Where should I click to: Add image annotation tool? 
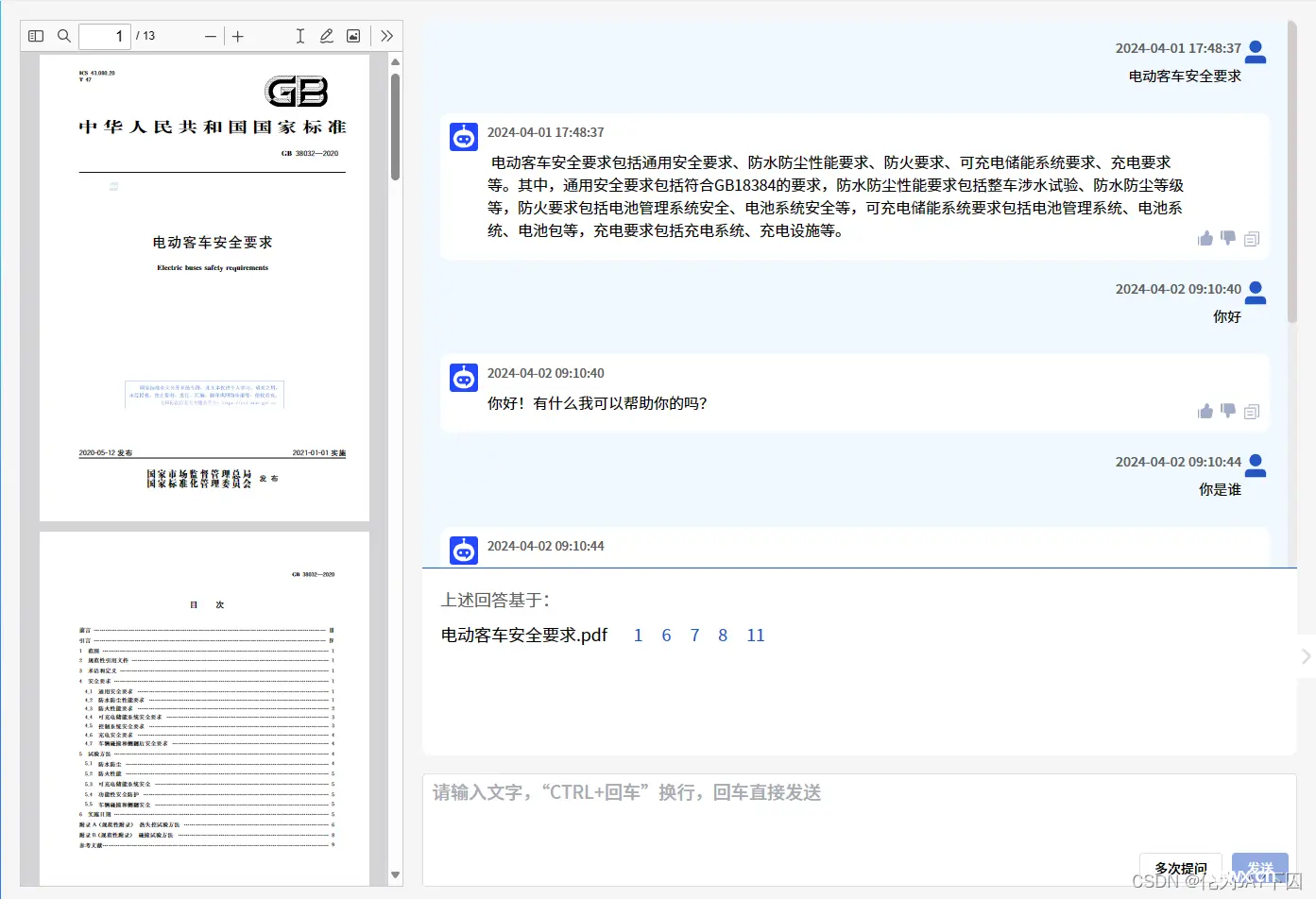click(x=353, y=36)
